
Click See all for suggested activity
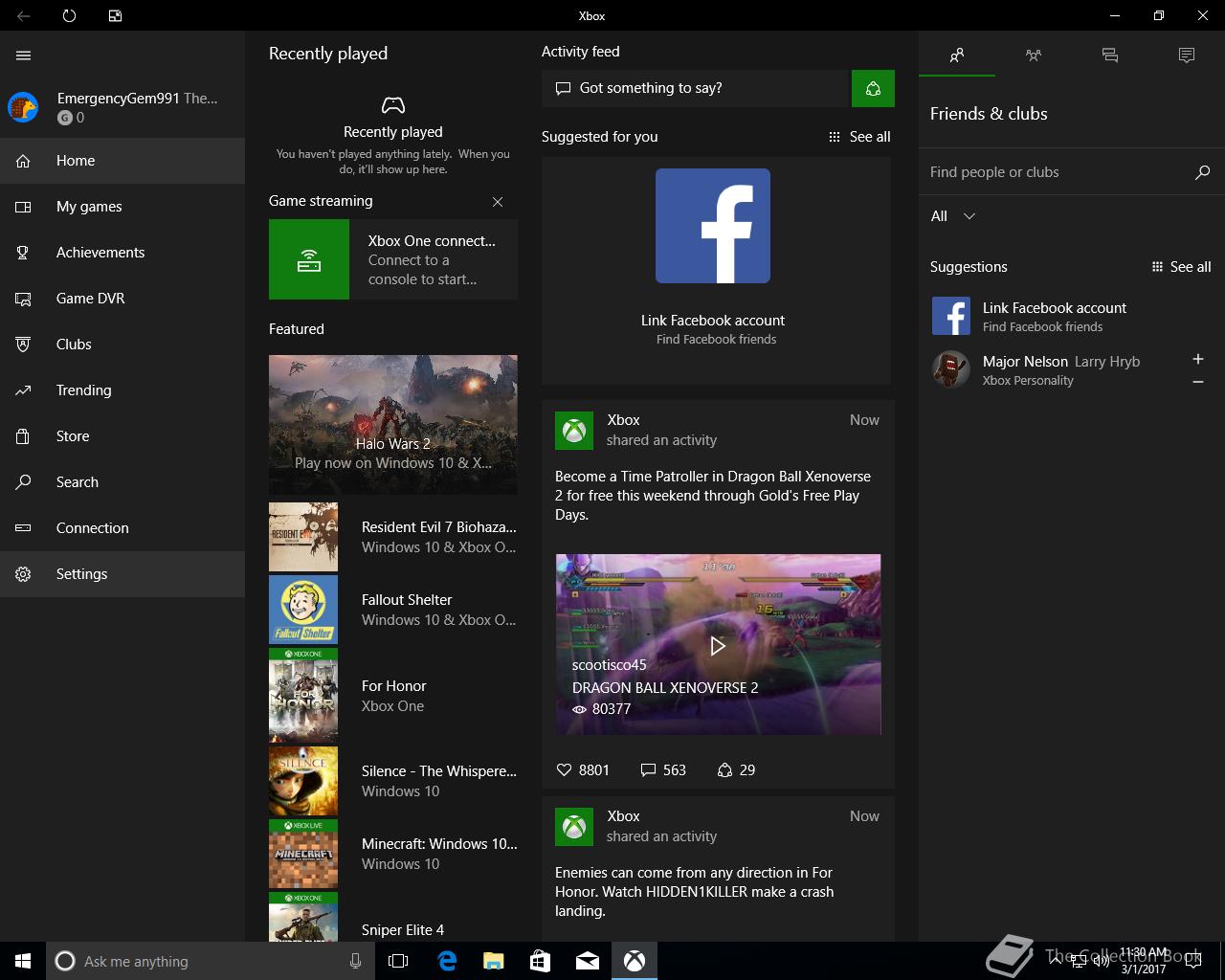click(859, 137)
